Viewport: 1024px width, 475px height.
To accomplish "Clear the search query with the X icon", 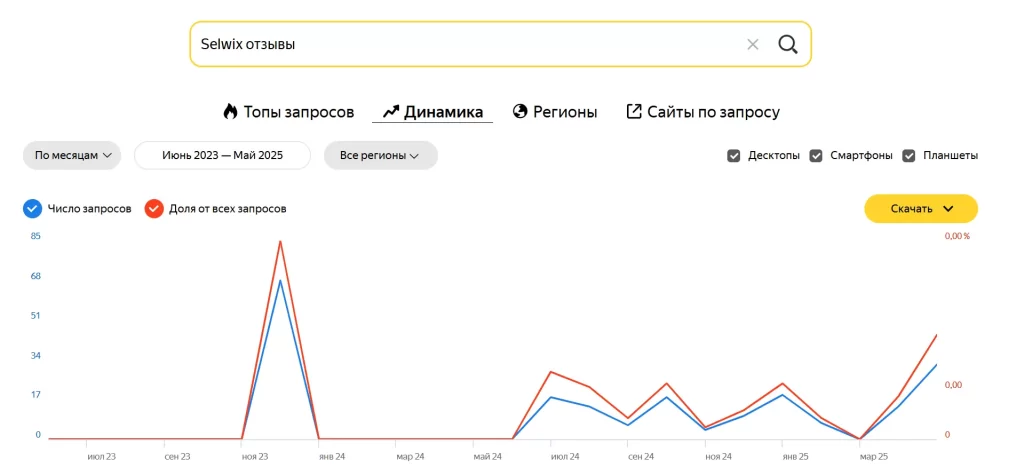I will point(752,44).
